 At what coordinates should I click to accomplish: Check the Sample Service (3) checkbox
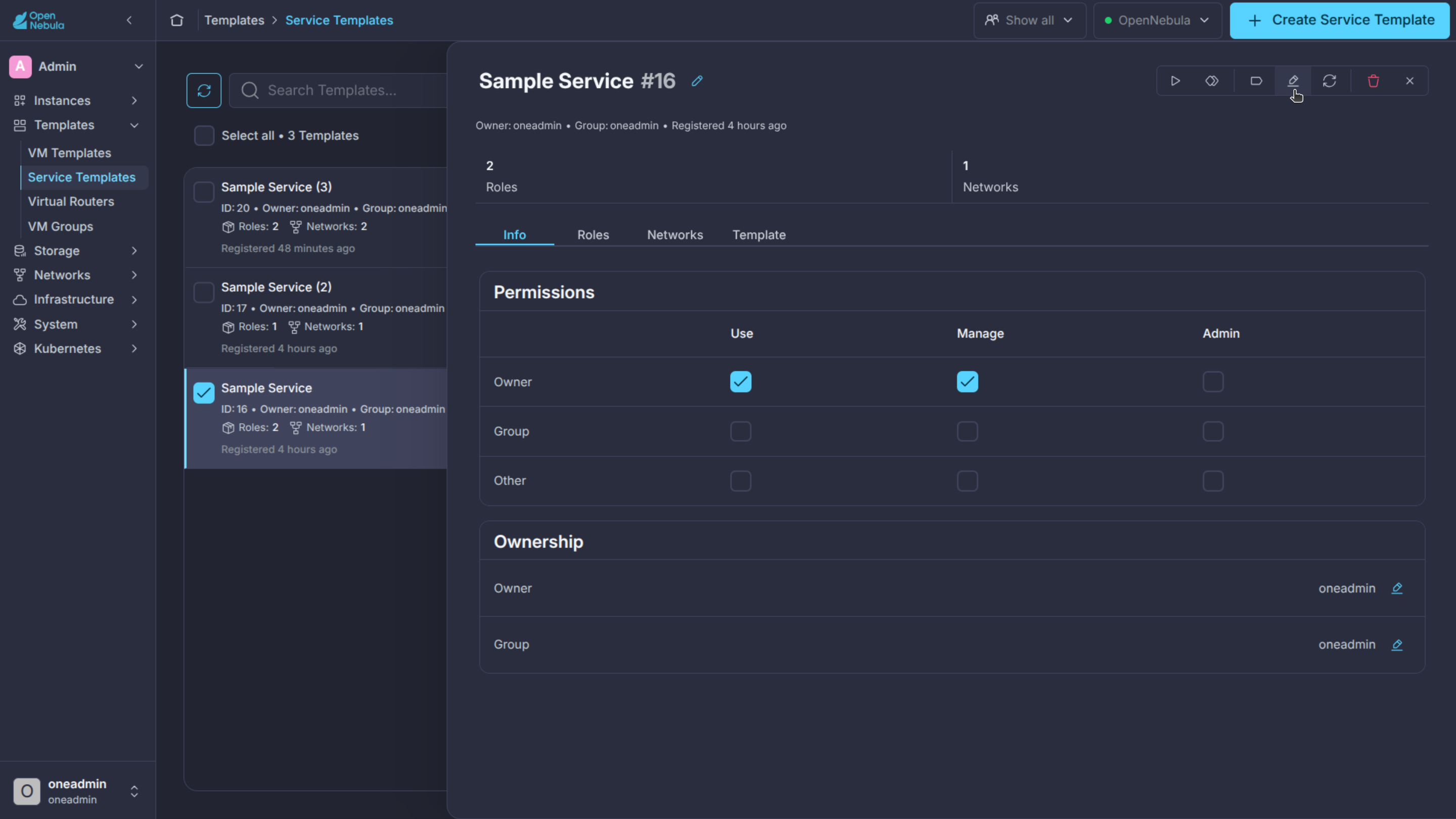click(204, 192)
